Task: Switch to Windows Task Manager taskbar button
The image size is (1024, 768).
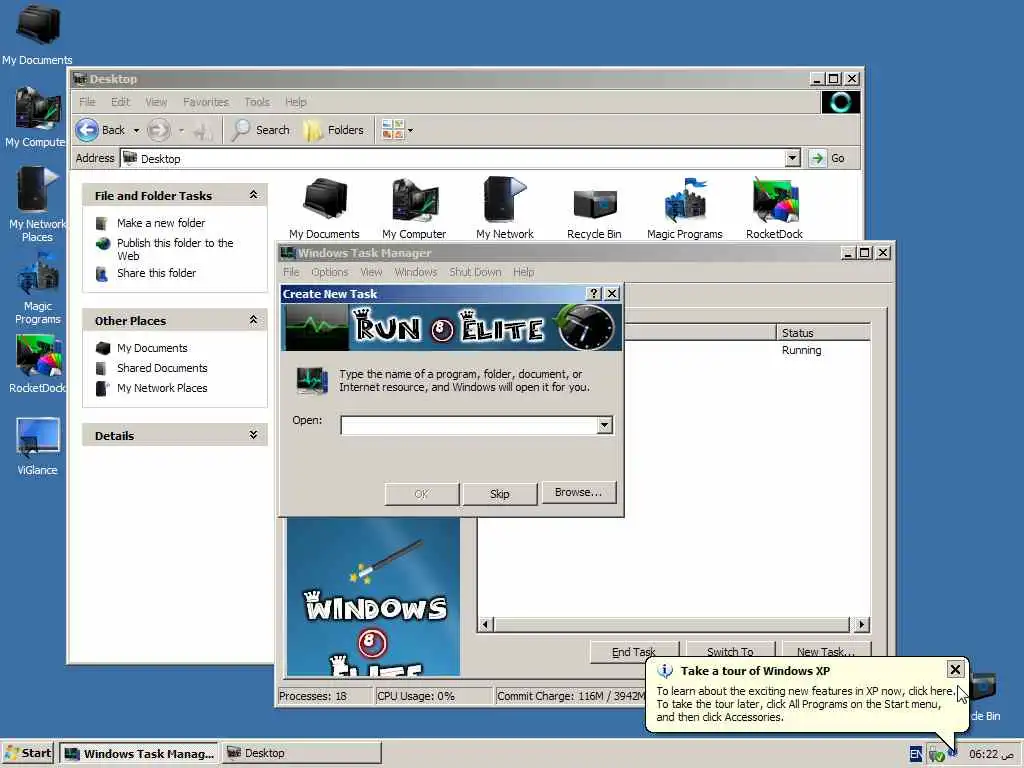Action: pos(139,753)
